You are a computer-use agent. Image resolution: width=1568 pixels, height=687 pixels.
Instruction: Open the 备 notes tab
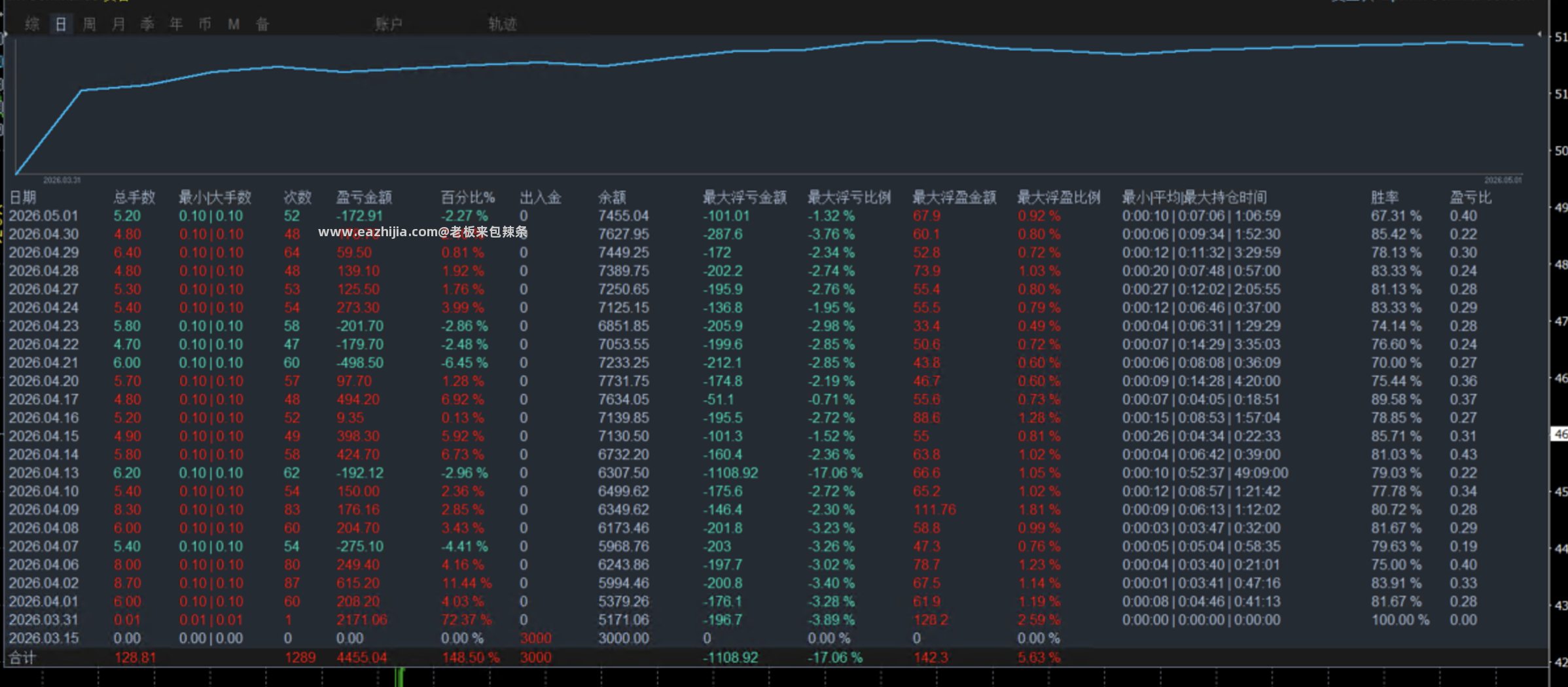(x=262, y=24)
